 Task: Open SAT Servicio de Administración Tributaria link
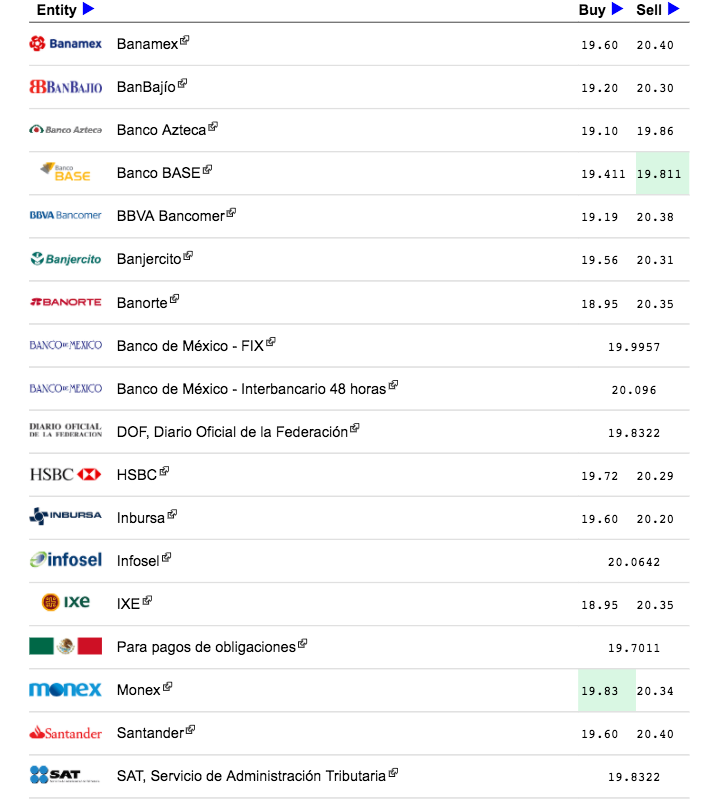[250, 777]
